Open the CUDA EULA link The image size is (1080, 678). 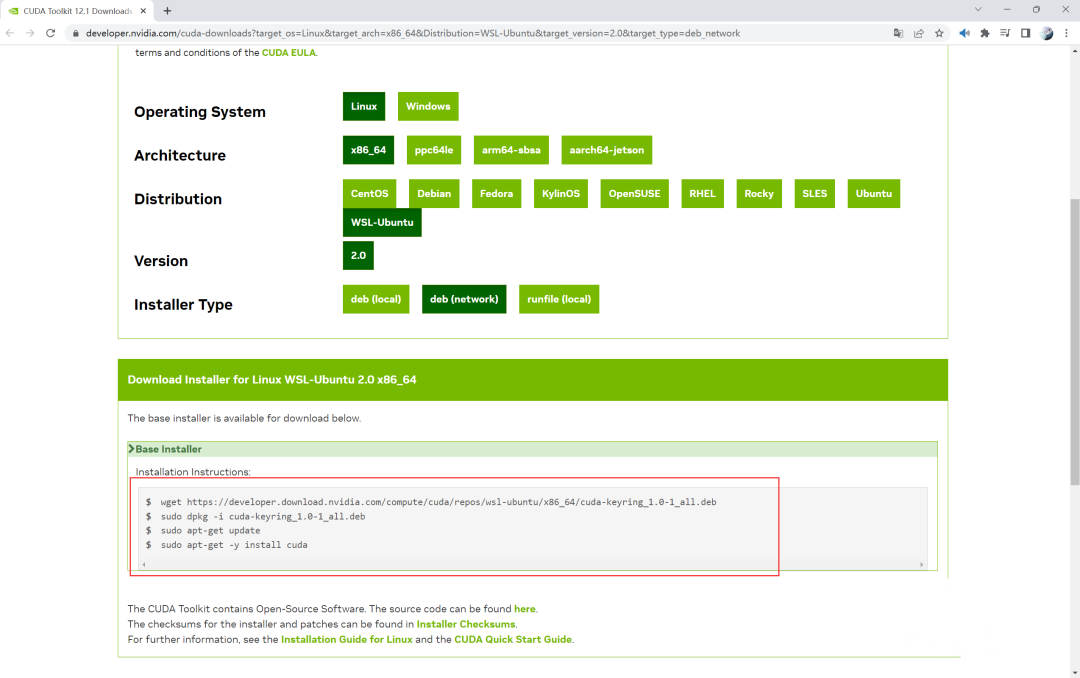289,53
